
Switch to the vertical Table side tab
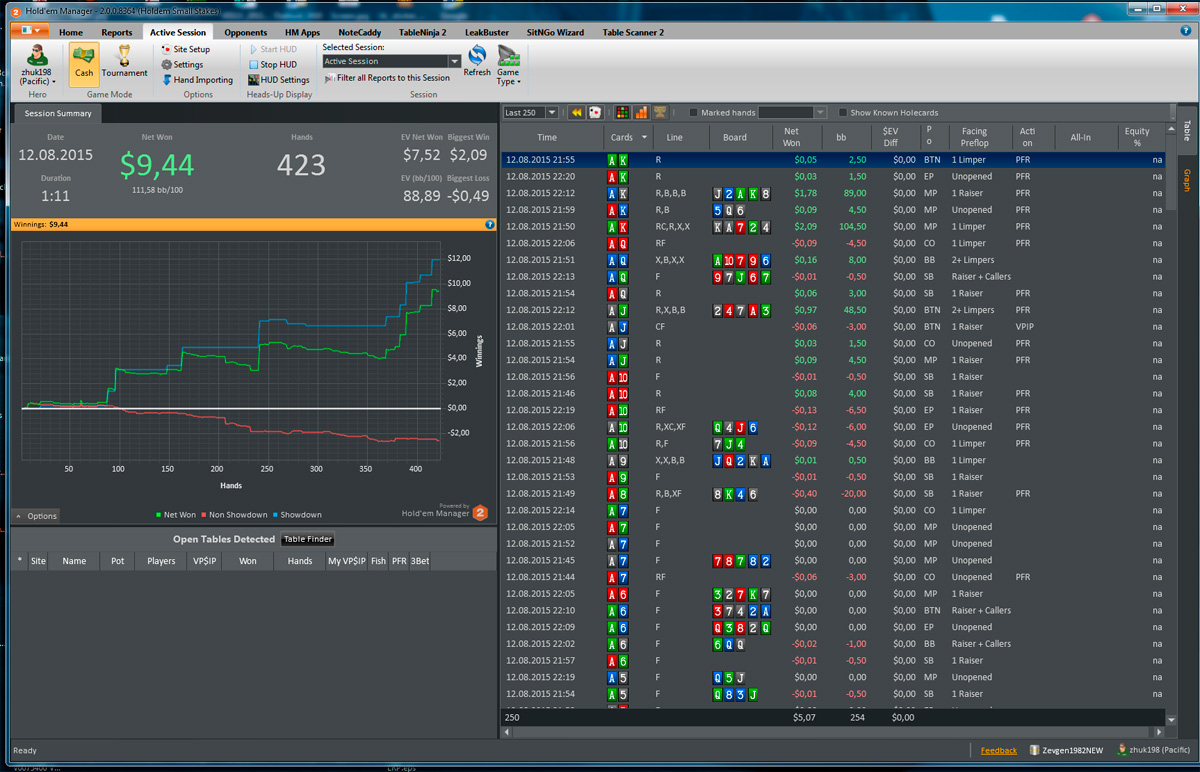click(x=1187, y=130)
